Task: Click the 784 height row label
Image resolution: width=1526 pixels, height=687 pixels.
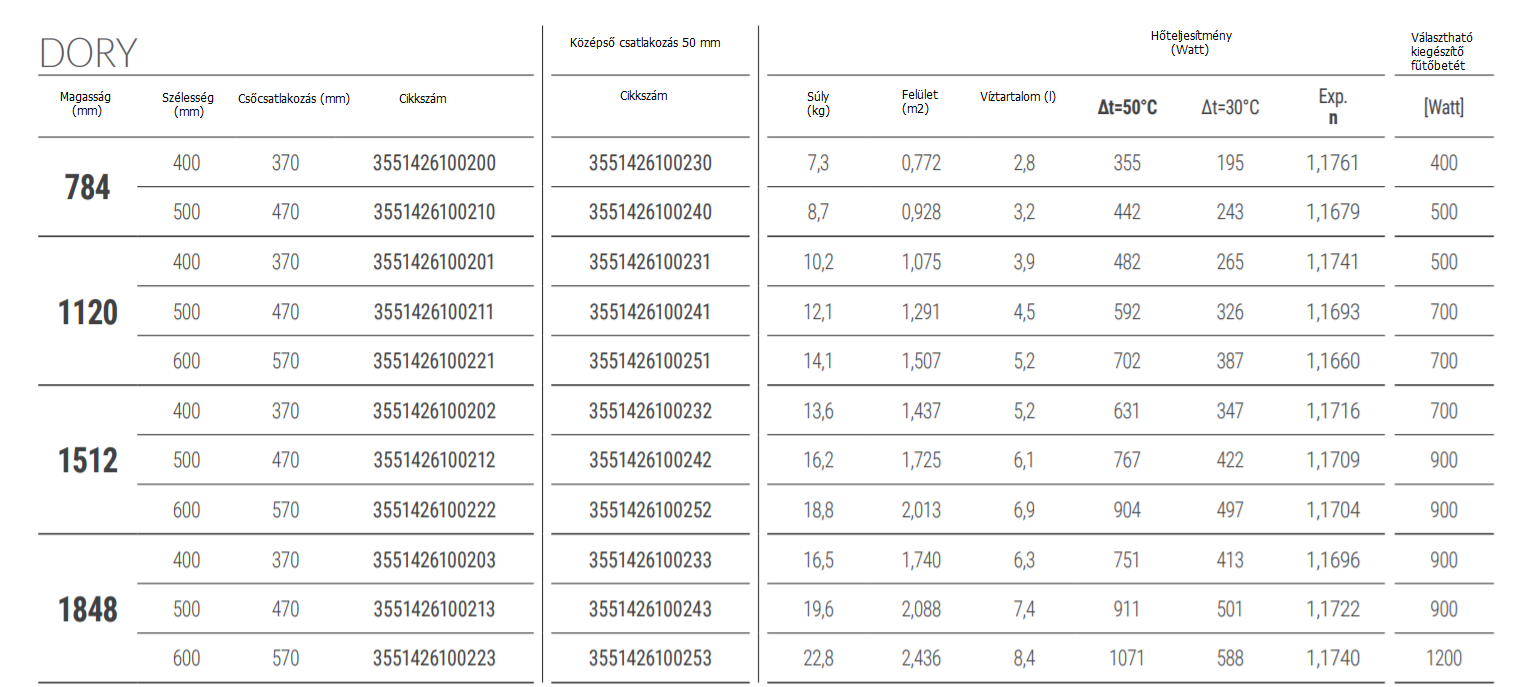Action: tap(87, 187)
